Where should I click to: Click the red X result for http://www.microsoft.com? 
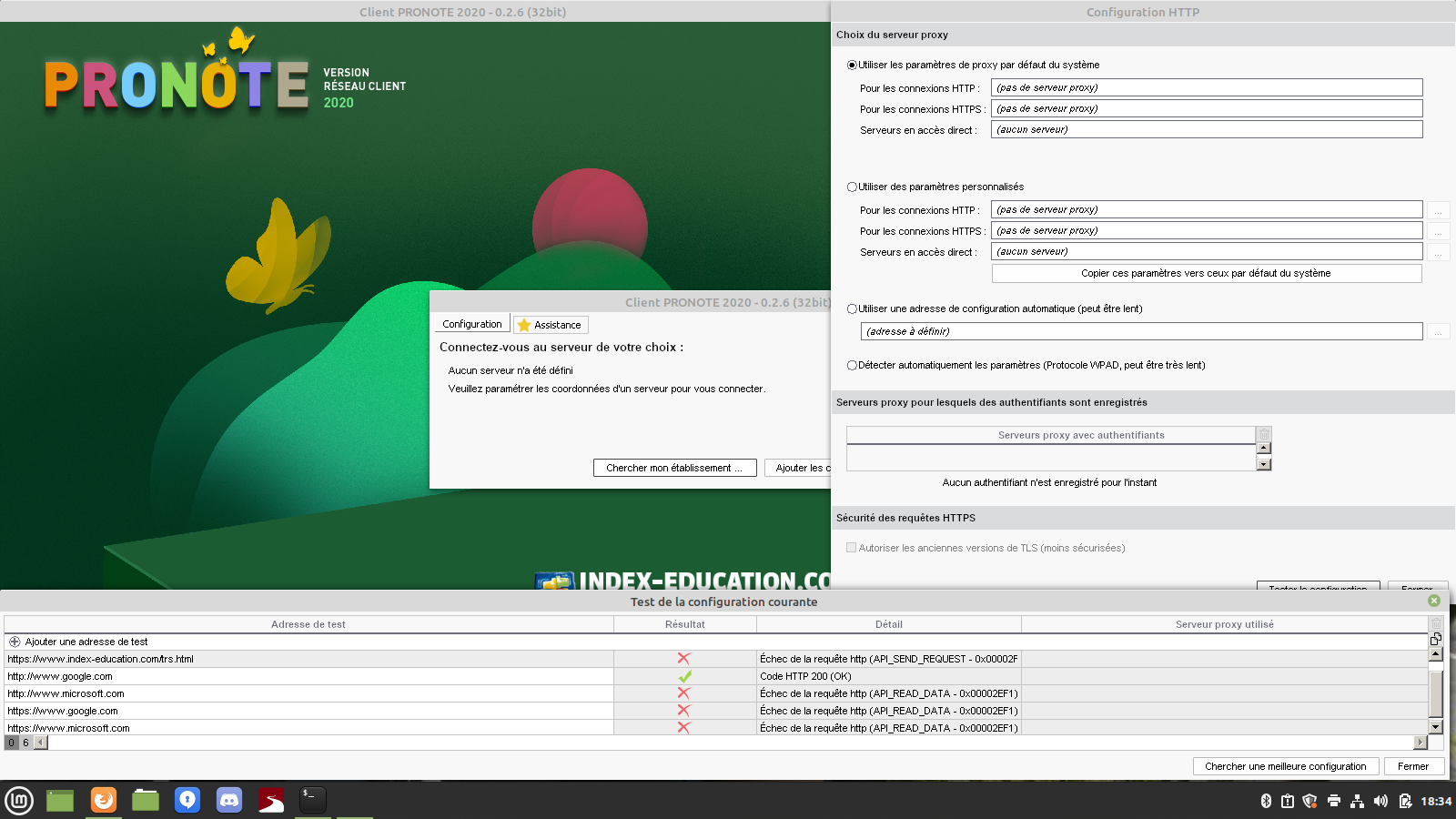tap(683, 693)
